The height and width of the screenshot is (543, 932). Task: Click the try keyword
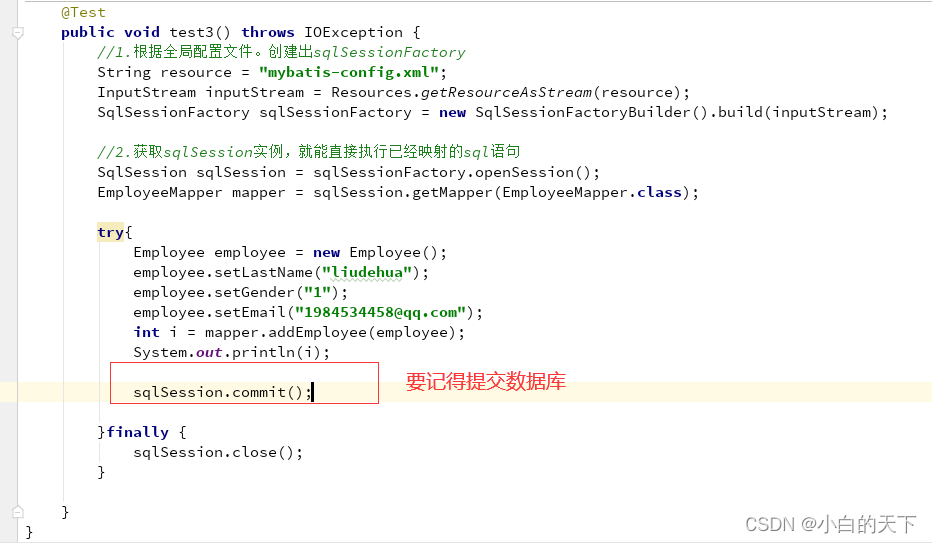111,232
